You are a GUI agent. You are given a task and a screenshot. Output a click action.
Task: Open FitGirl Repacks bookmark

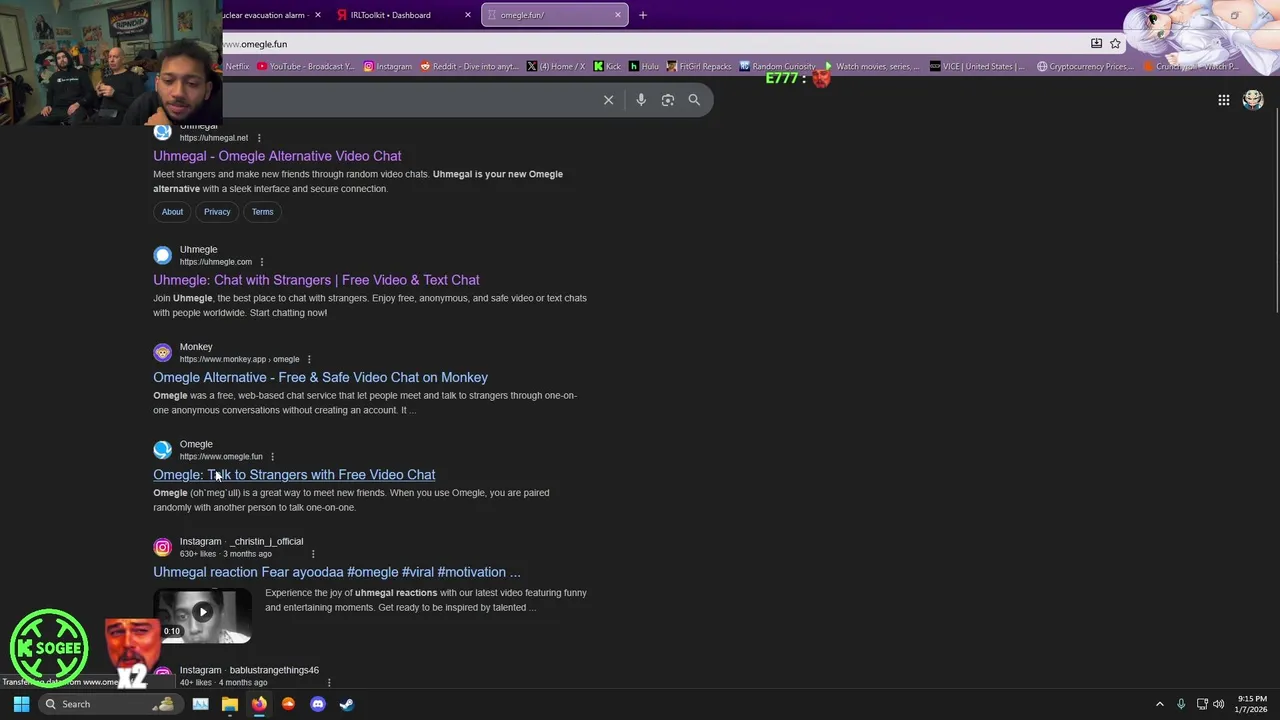699,66
